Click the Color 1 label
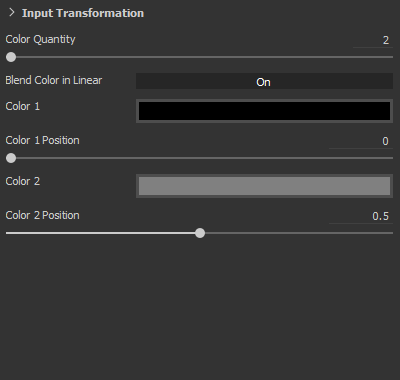 coord(23,106)
